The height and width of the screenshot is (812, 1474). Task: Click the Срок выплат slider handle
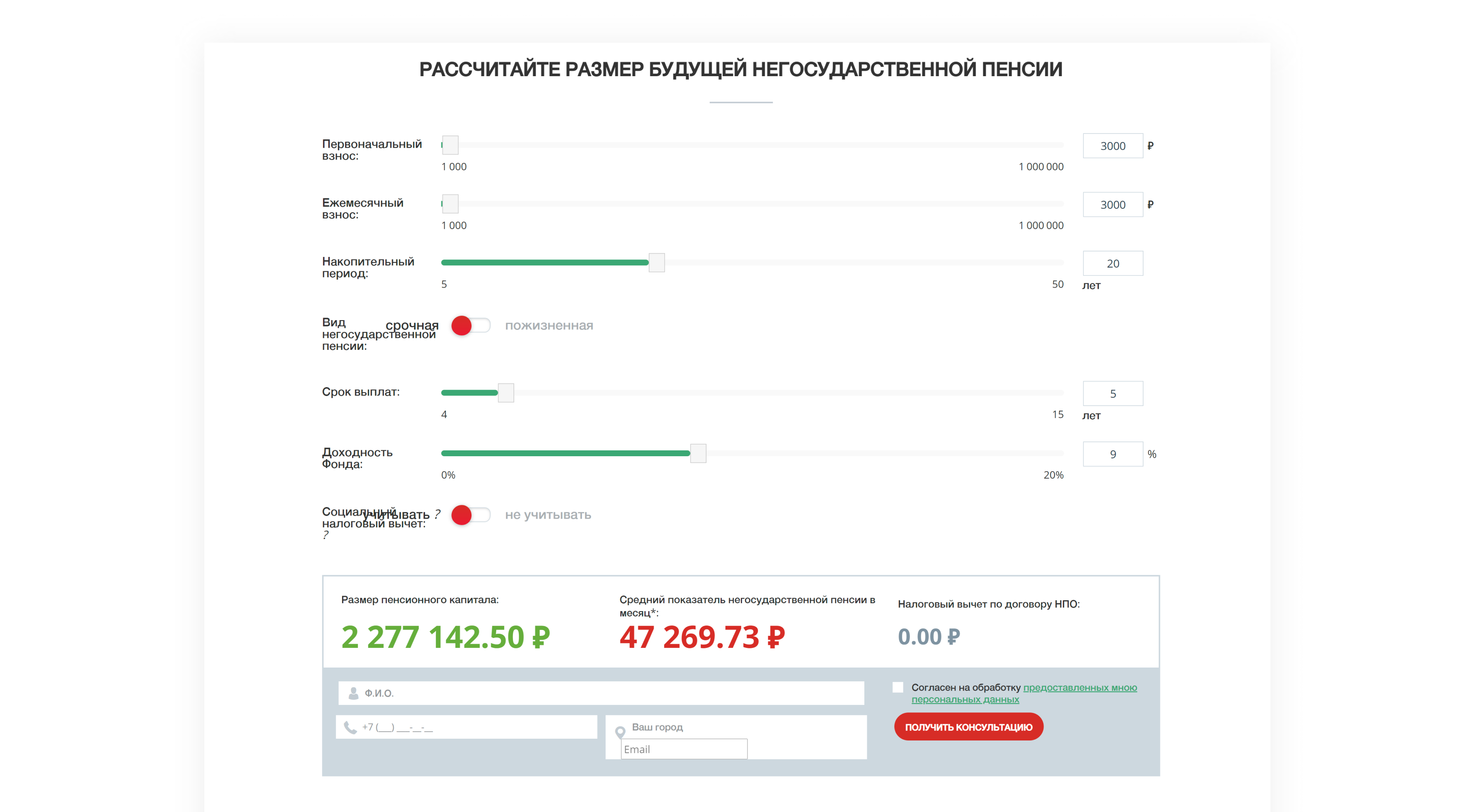tap(506, 393)
